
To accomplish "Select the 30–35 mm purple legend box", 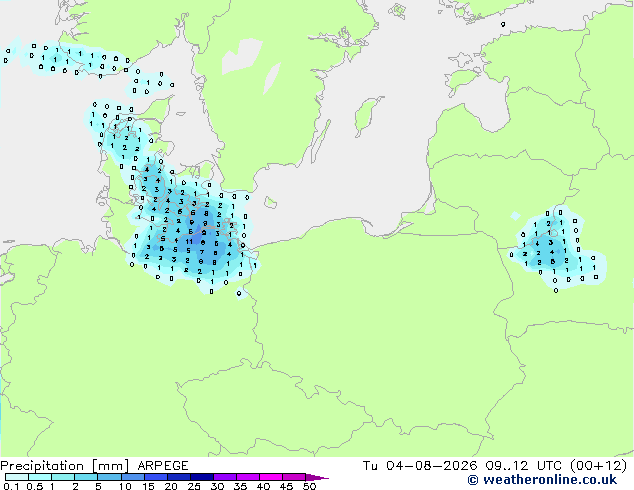I will click(x=224, y=477).
